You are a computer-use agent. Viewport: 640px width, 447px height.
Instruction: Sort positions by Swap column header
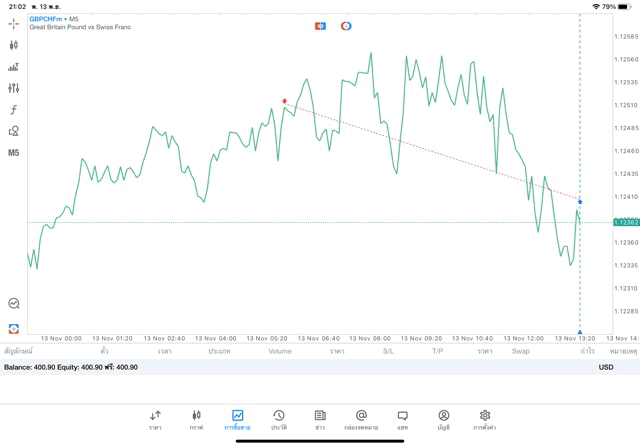click(x=520, y=352)
